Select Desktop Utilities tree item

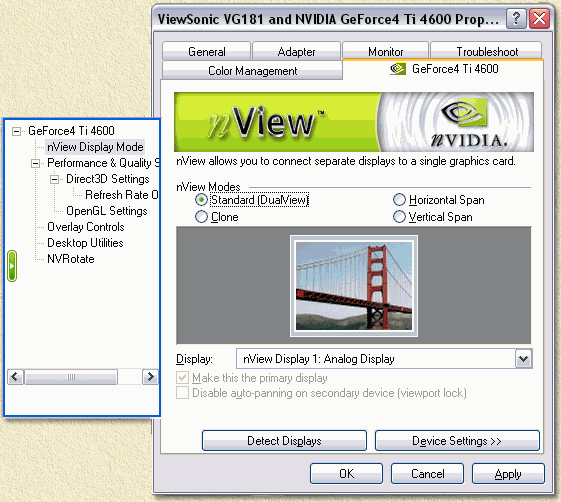point(85,243)
